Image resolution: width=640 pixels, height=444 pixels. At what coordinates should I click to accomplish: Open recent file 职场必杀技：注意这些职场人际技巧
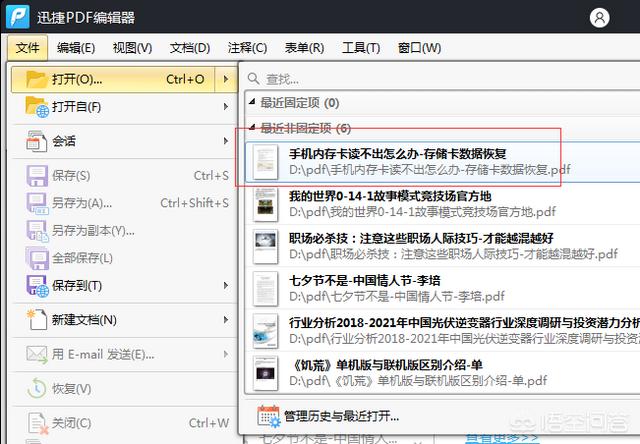coord(442,246)
